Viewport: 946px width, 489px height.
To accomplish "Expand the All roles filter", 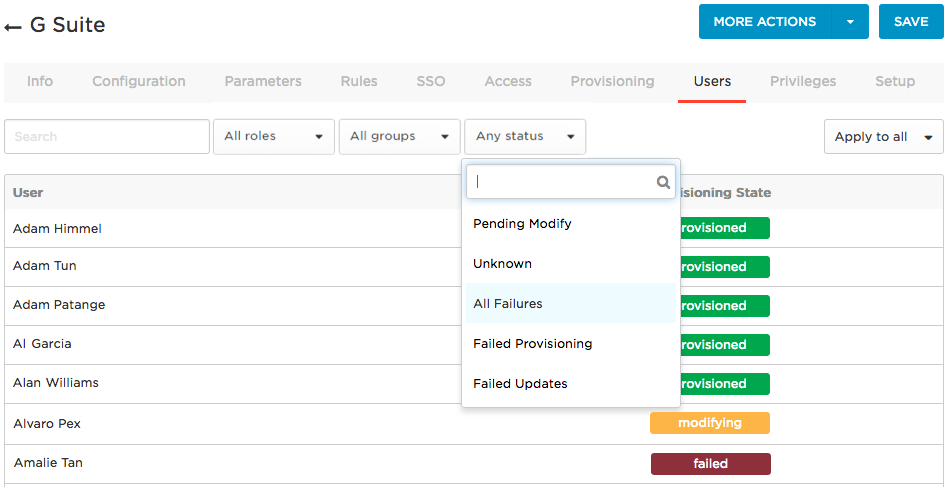I will pyautogui.click(x=274, y=137).
